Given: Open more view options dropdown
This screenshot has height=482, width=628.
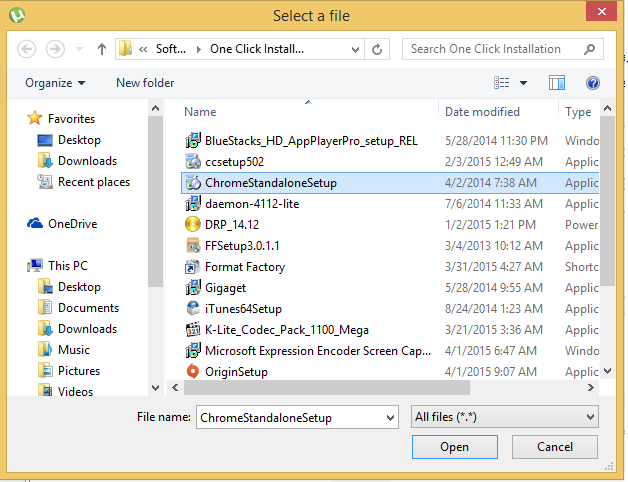Looking at the screenshot, I should 523,83.
